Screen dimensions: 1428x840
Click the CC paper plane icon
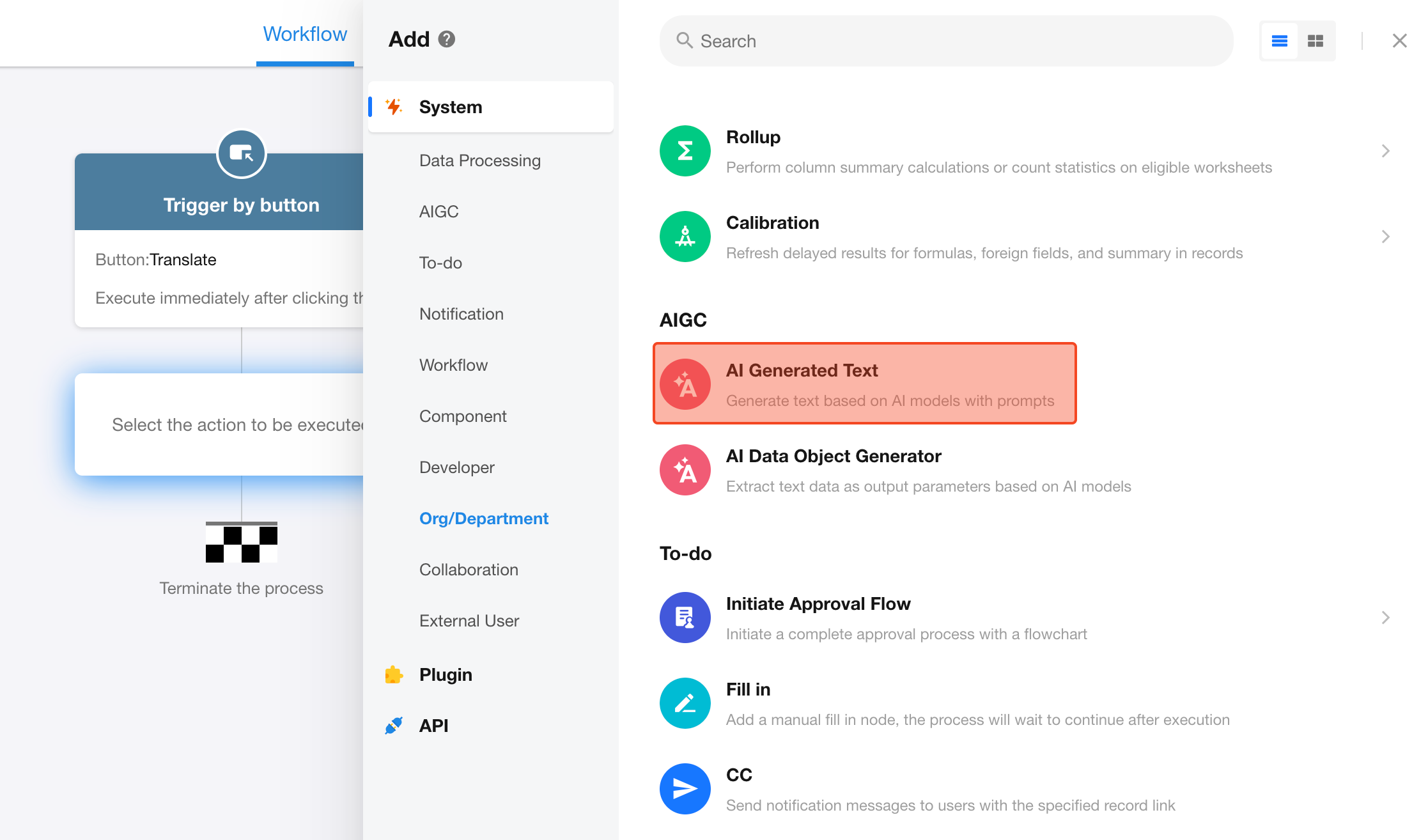click(x=685, y=789)
